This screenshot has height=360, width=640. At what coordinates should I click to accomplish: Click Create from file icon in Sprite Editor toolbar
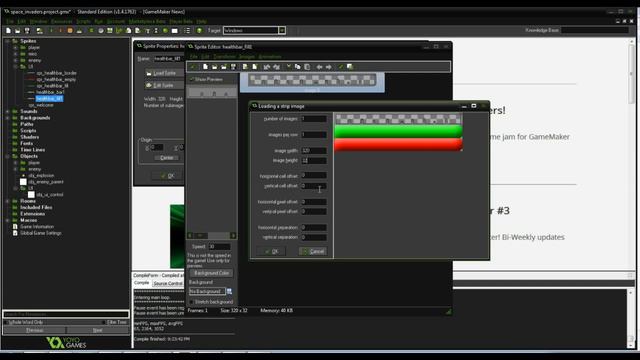tap(214, 67)
